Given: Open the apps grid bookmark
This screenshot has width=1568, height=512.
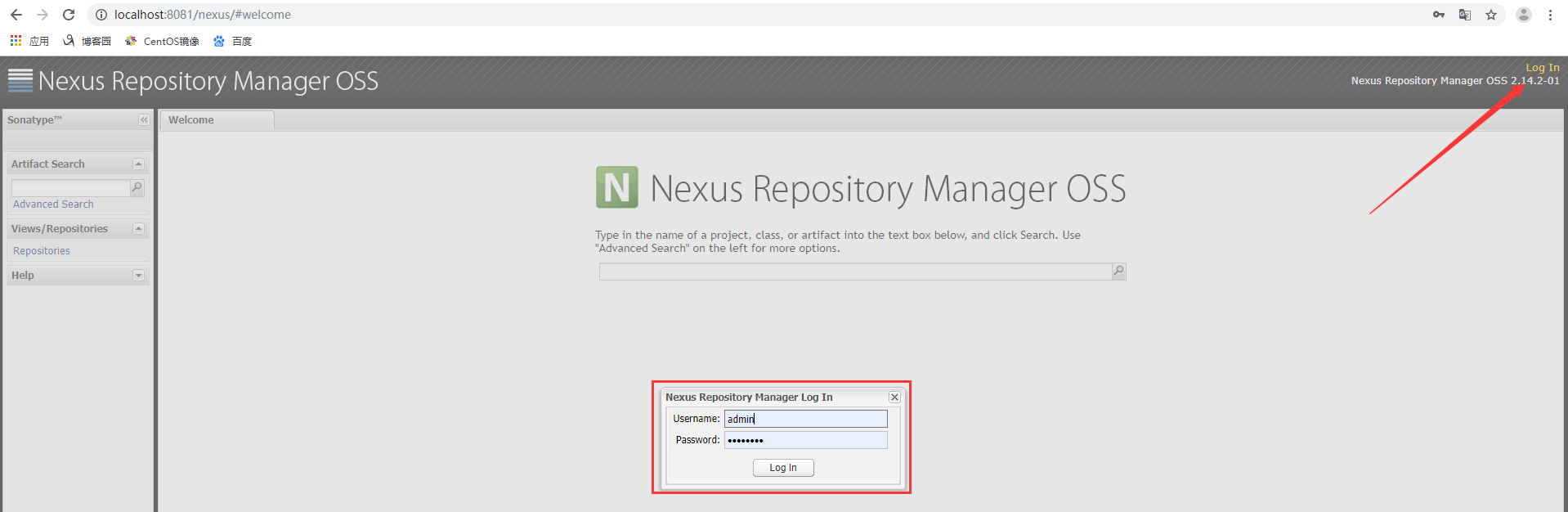Looking at the screenshot, I should (x=29, y=41).
